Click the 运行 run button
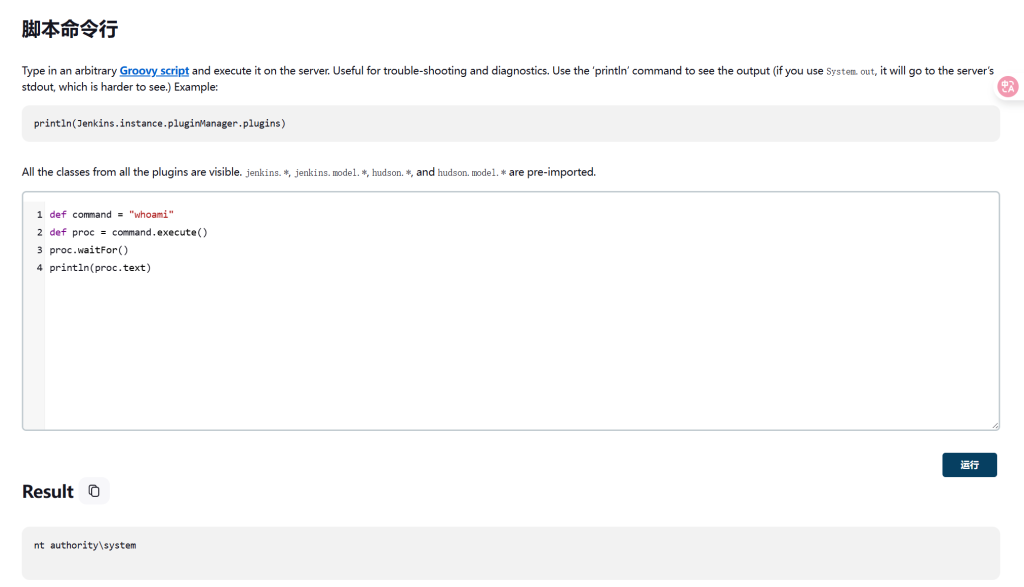The width and height of the screenshot is (1024, 587). (x=969, y=465)
